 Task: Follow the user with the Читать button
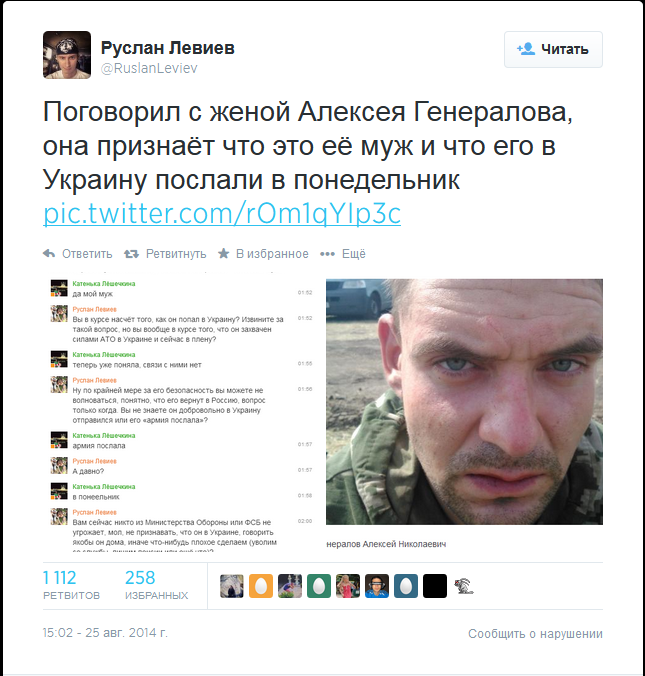coord(553,49)
